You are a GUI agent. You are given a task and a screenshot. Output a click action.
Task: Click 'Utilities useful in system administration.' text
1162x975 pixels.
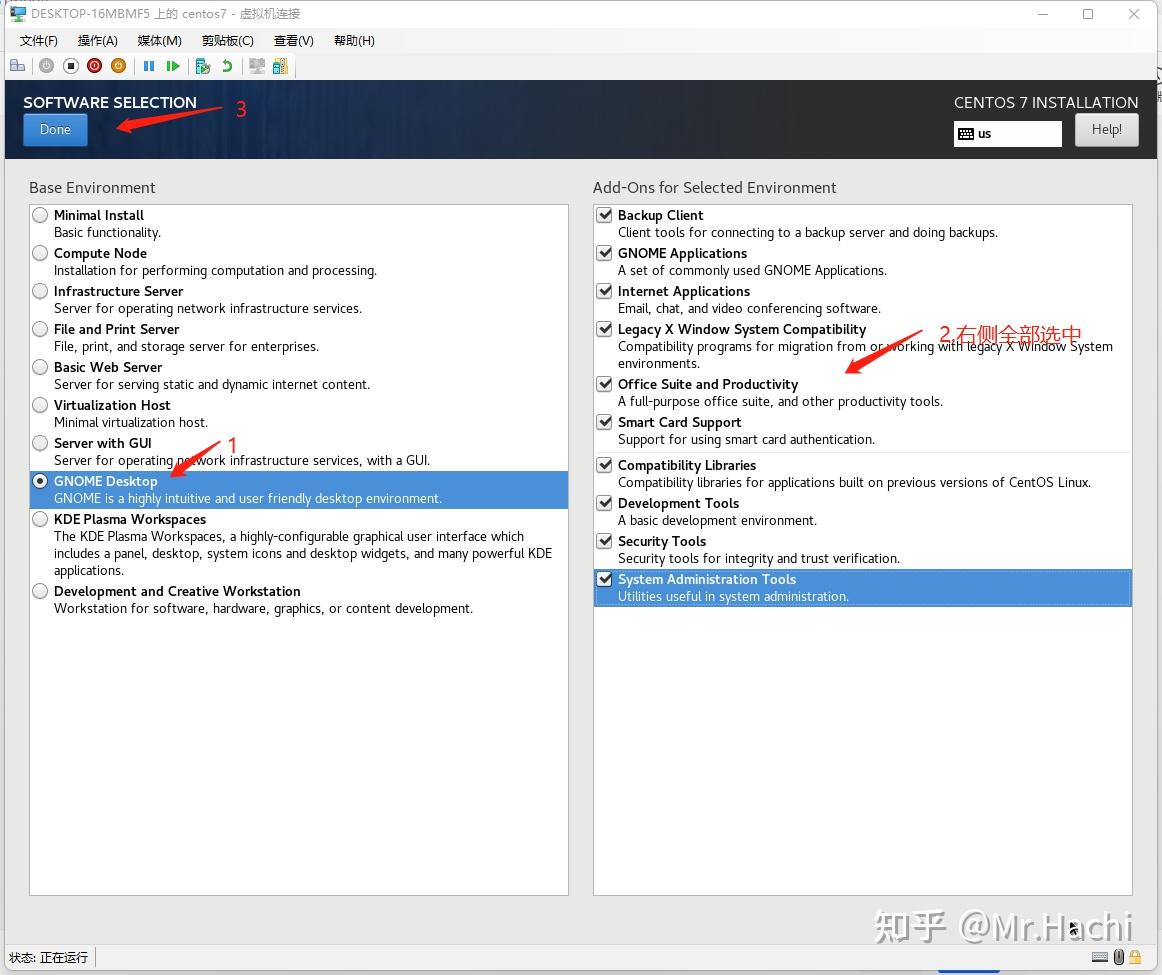pos(734,596)
